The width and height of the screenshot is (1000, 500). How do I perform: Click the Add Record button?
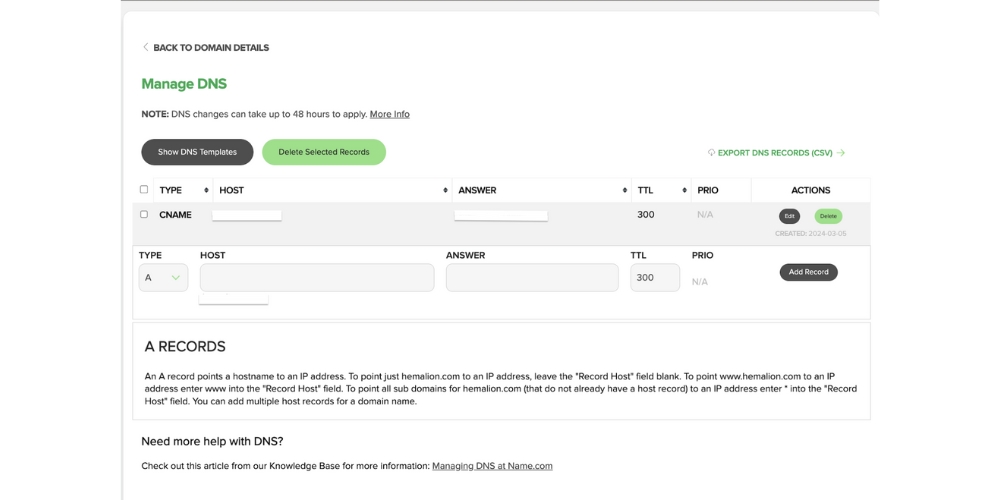(x=808, y=272)
